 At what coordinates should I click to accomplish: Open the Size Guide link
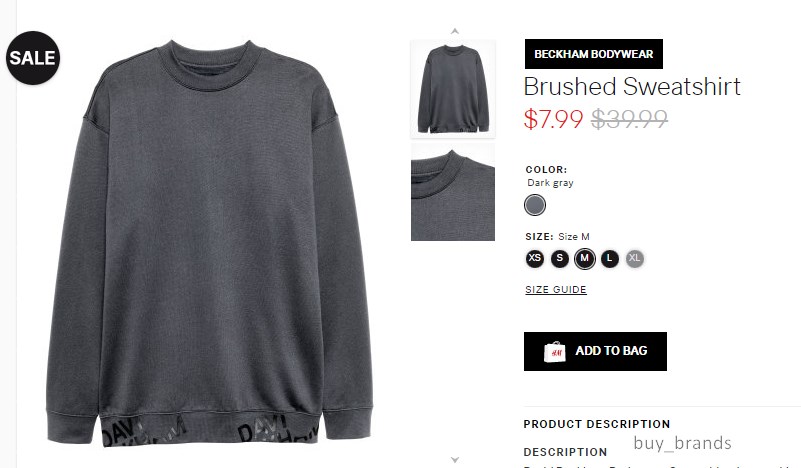click(556, 290)
